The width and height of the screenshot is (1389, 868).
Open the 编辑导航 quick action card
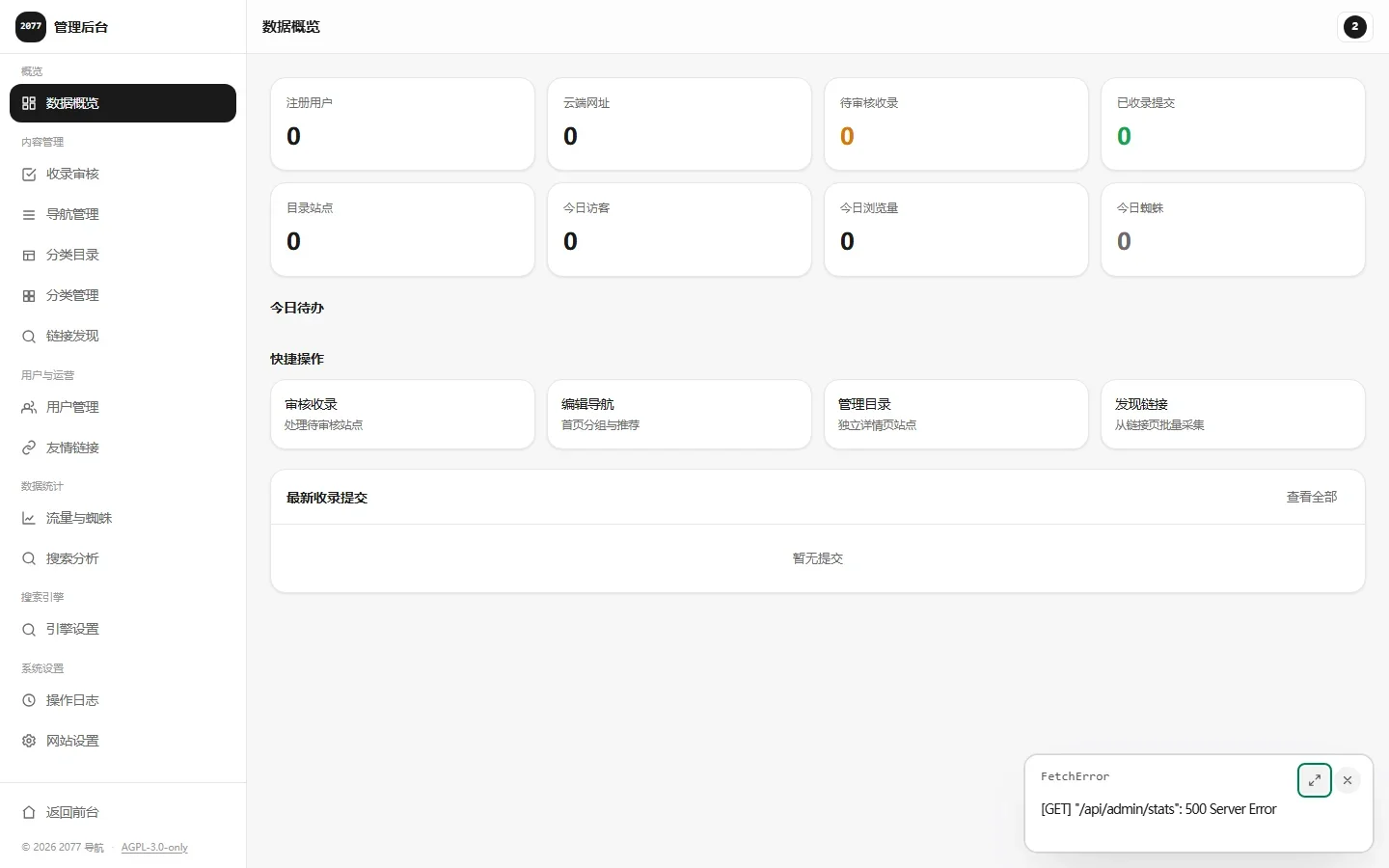coord(679,415)
